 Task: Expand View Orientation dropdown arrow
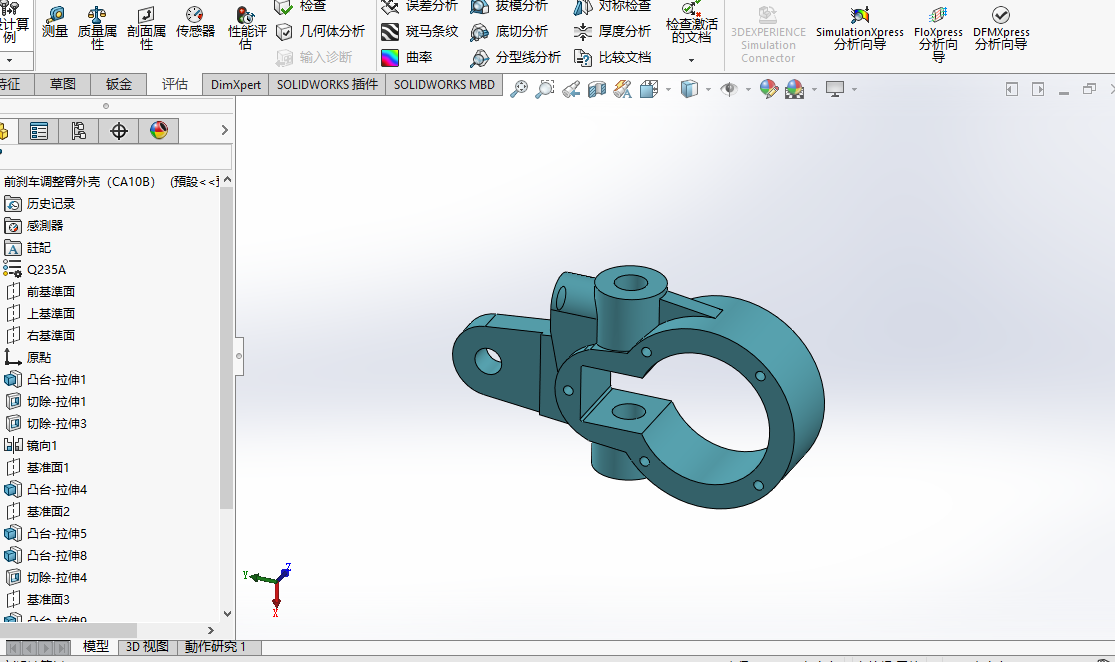tap(668, 90)
